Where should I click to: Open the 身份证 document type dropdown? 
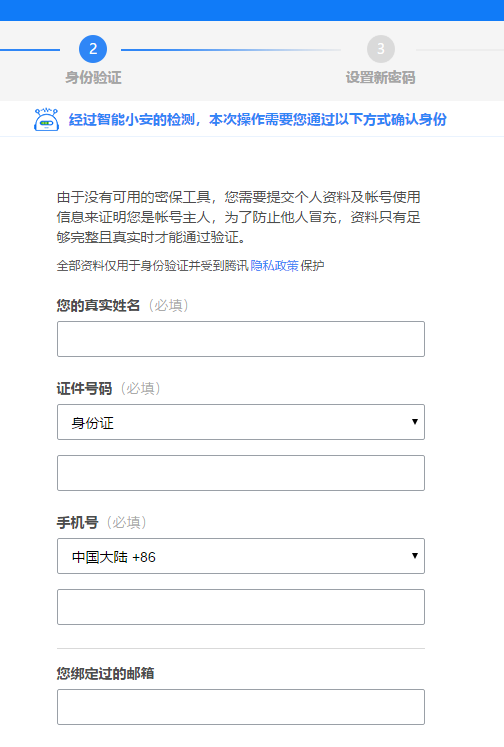(241, 422)
